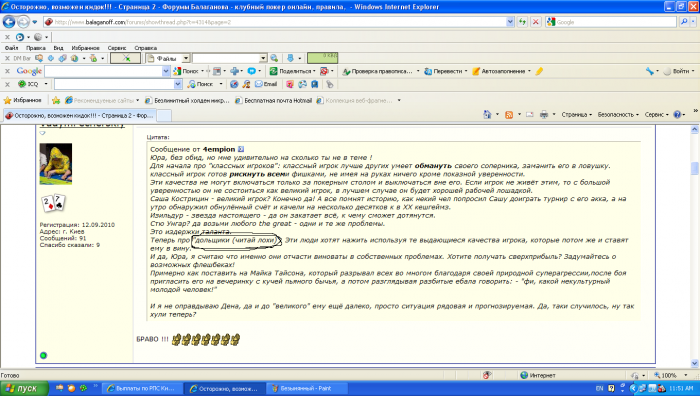Click the ICQ green flower logo
Image resolution: width=700 pixels, height=396 pixels.
[22, 84]
